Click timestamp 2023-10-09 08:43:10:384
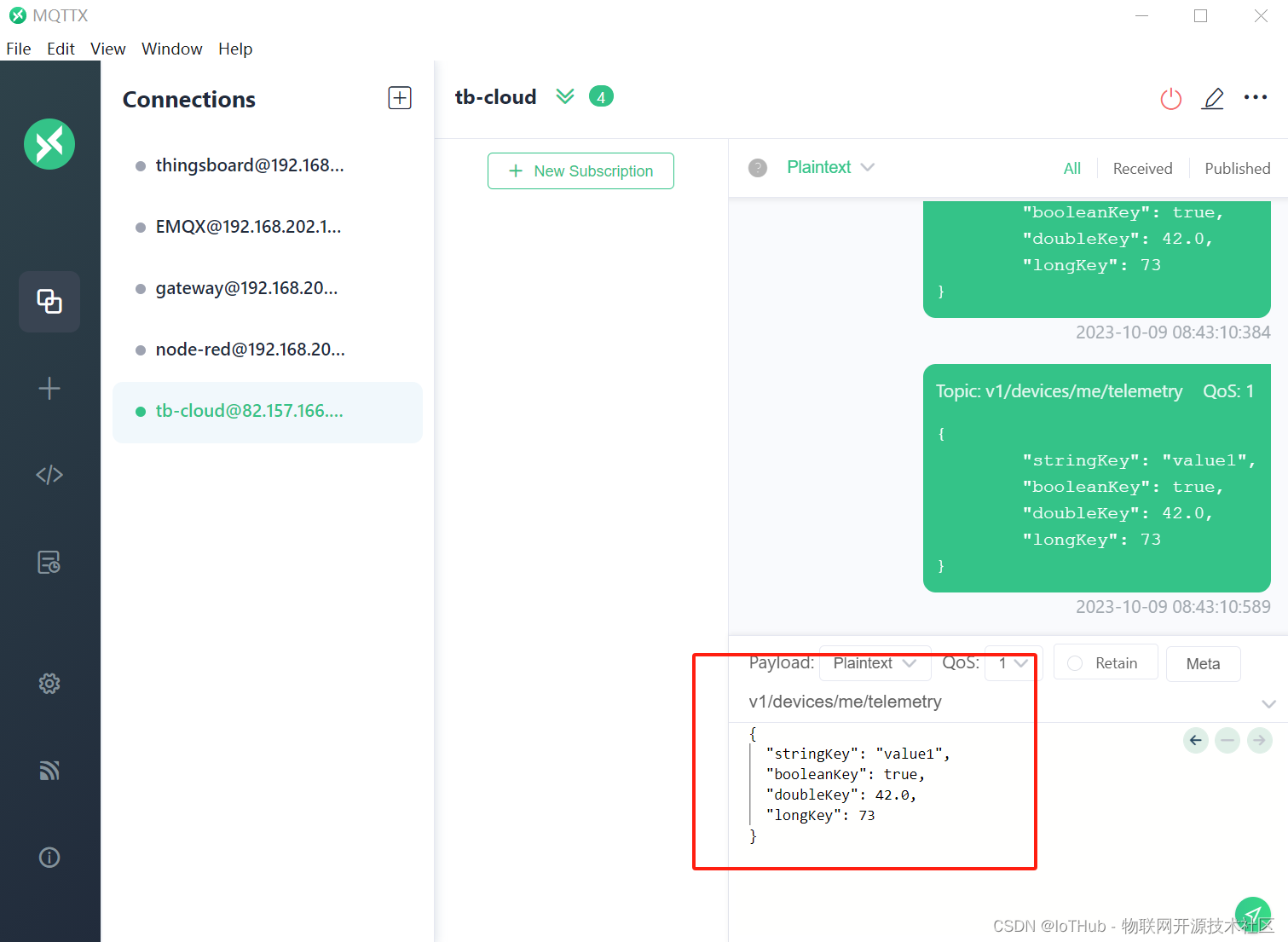 1173,332
